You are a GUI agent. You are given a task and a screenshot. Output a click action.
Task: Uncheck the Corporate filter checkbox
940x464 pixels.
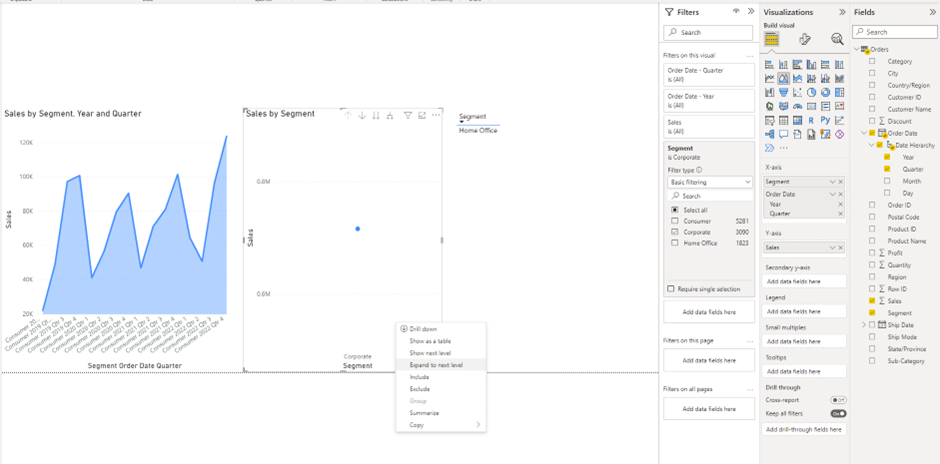coord(675,232)
